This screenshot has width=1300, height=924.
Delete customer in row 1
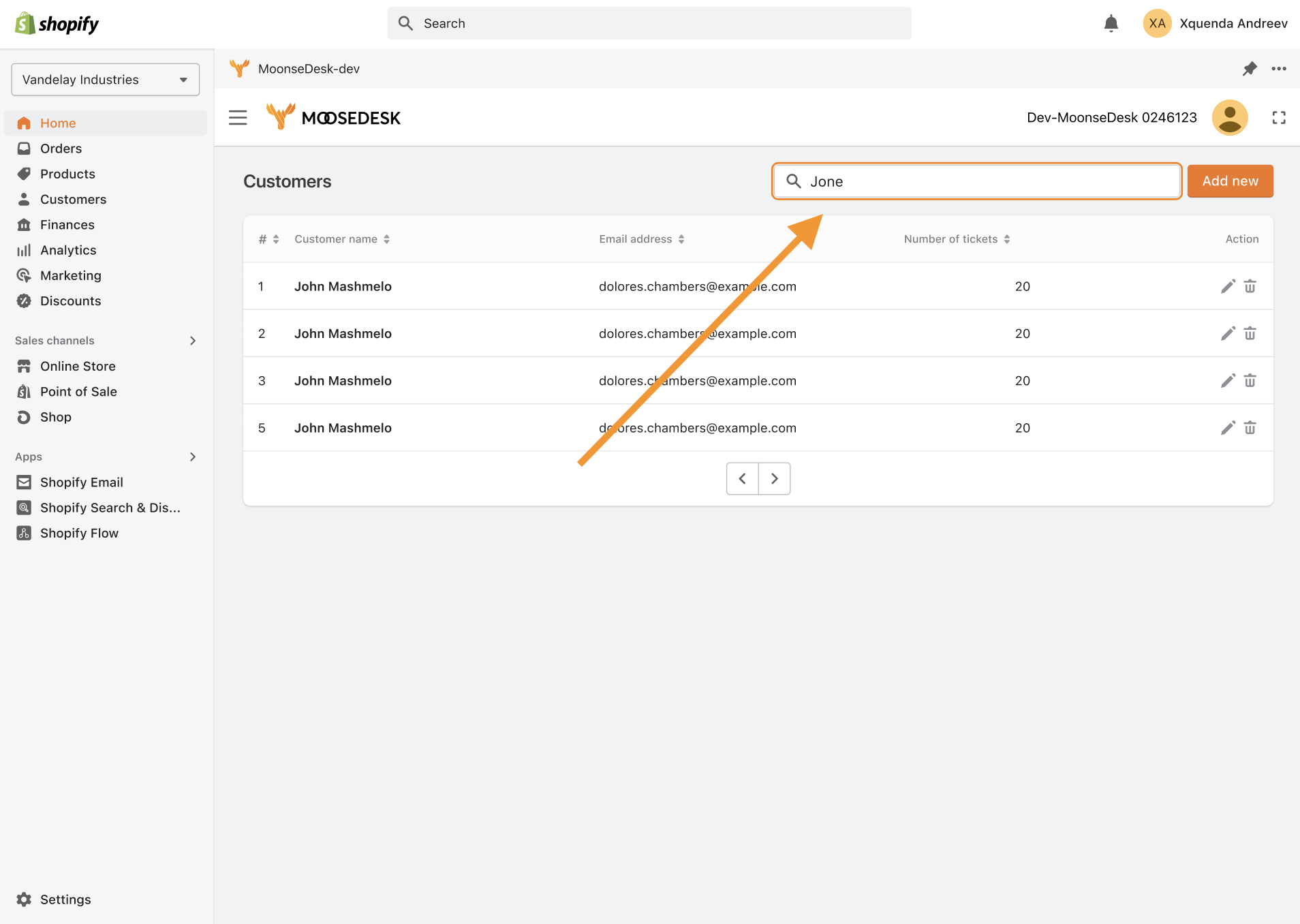1250,287
